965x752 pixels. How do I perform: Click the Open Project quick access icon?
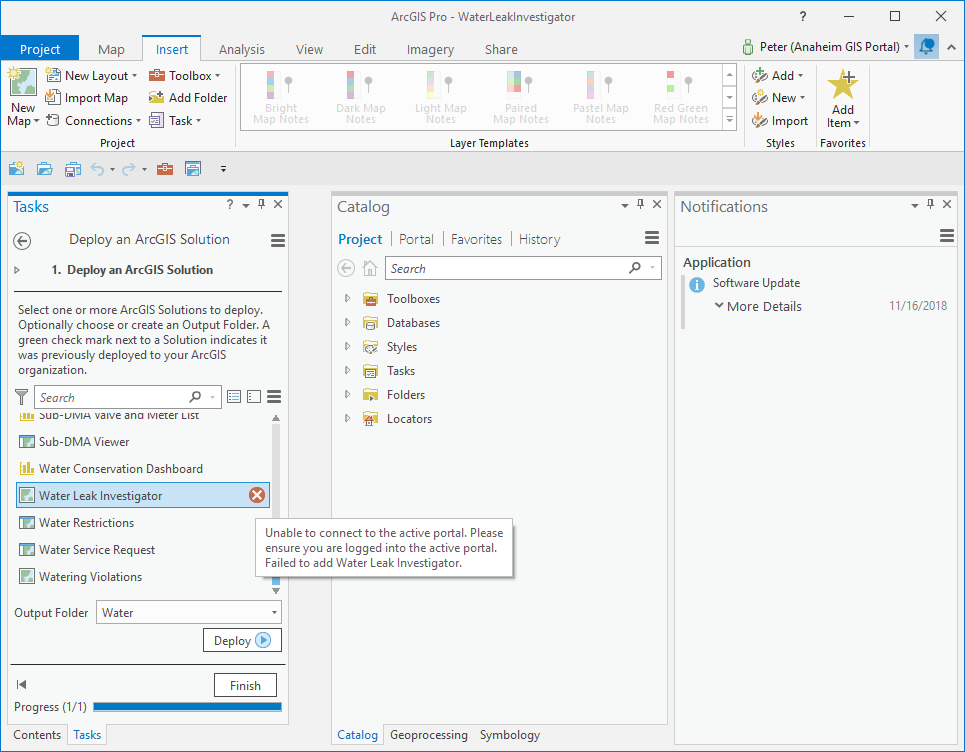(44, 169)
